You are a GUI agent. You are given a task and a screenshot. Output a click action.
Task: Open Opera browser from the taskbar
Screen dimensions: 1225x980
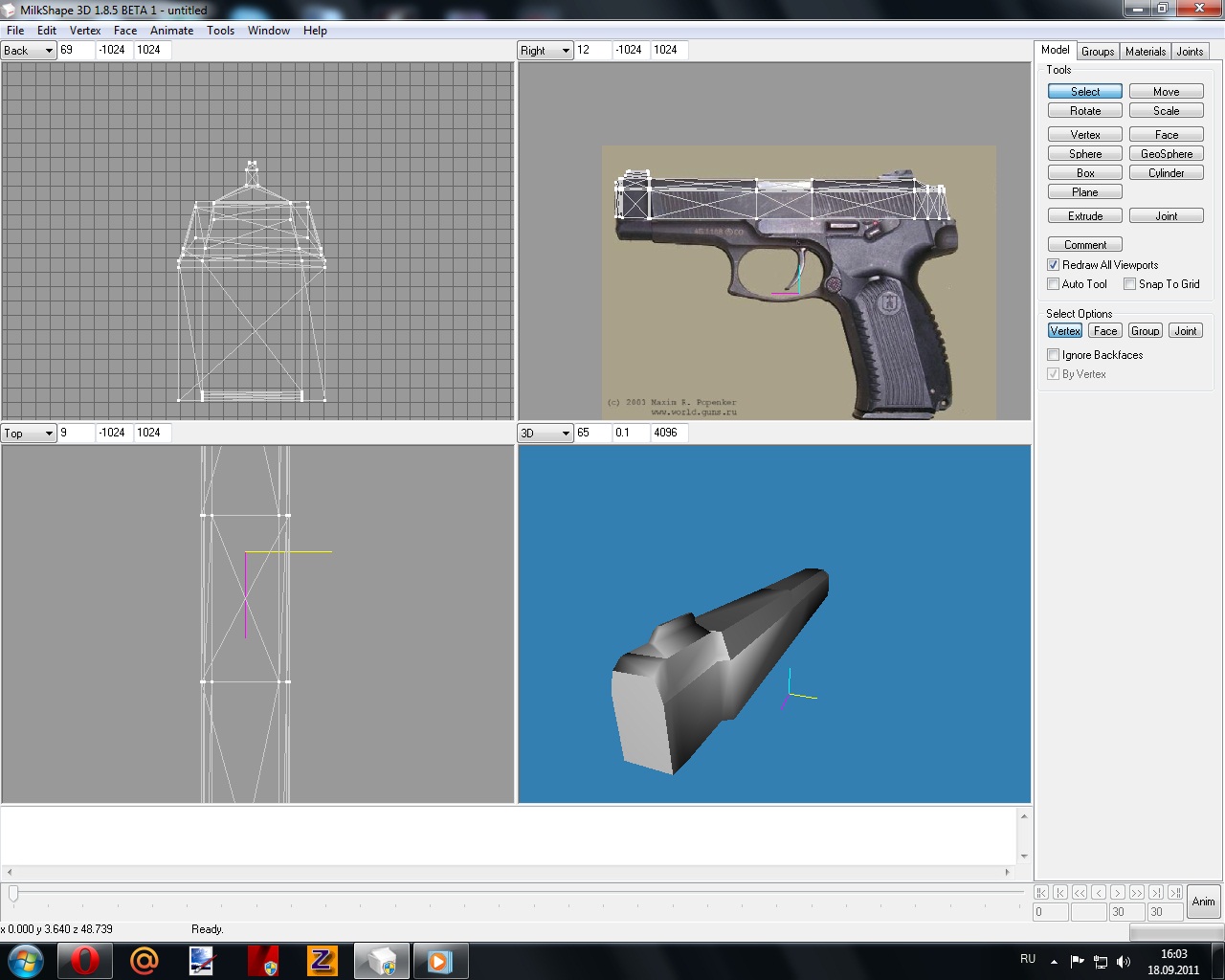click(84, 961)
